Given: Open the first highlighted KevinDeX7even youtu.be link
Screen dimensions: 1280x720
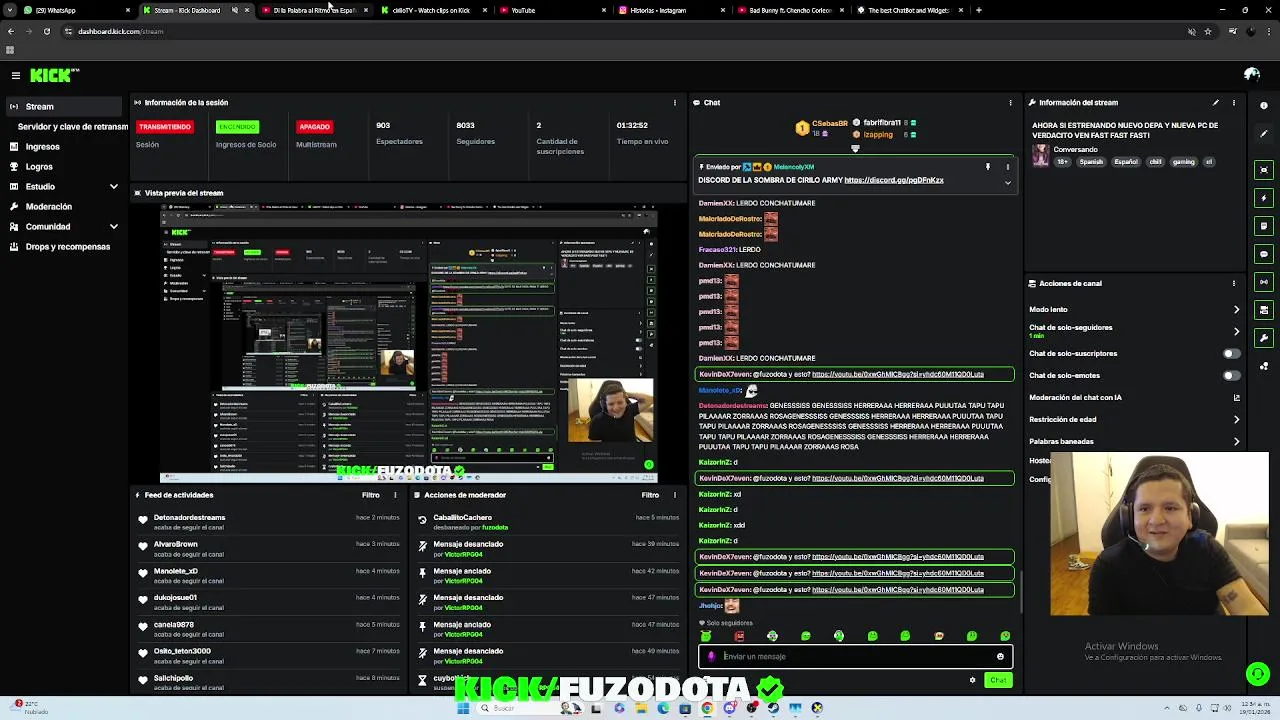Looking at the screenshot, I should point(898,374).
